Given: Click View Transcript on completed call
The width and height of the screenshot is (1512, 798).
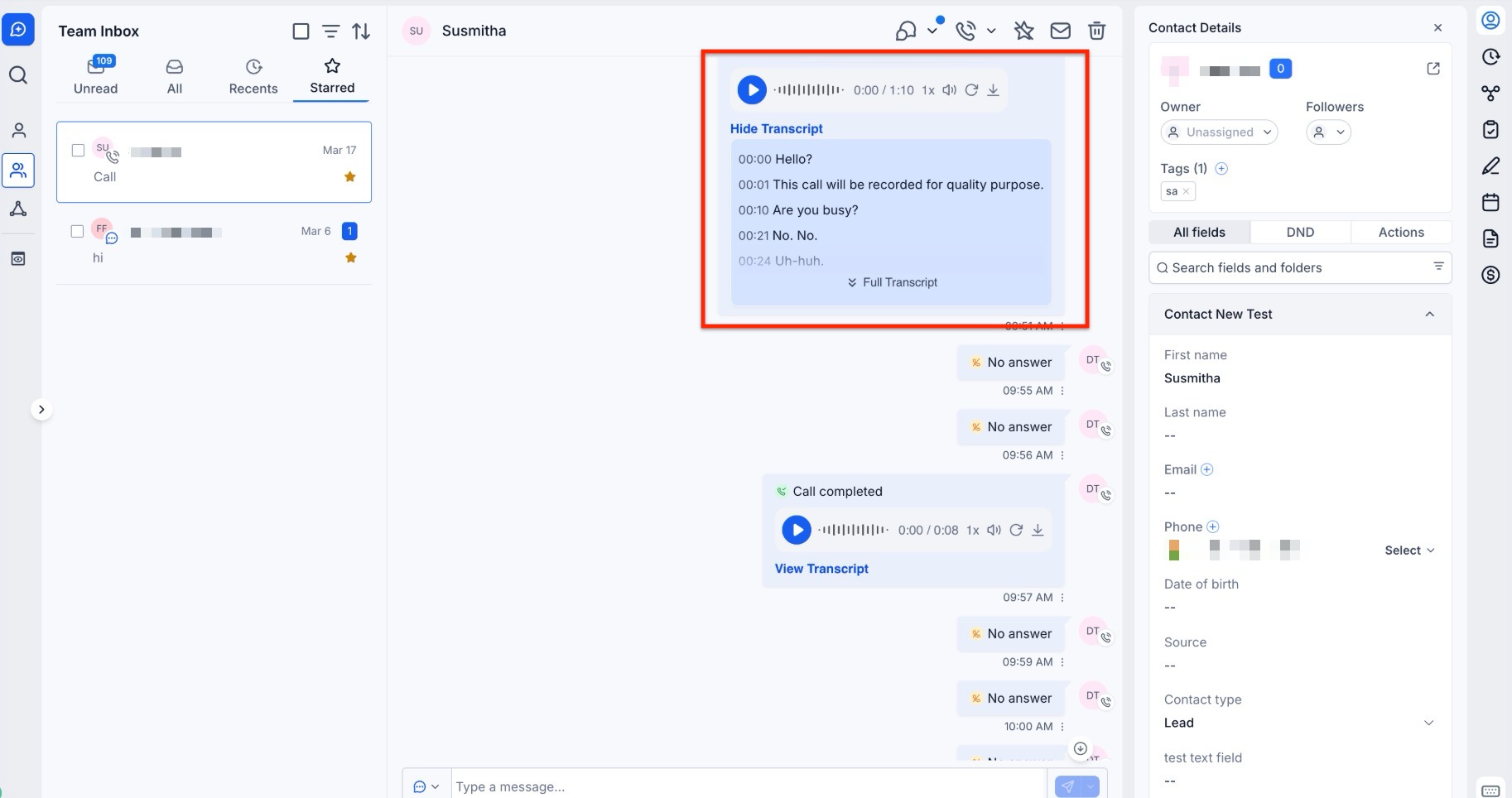Looking at the screenshot, I should click(x=821, y=569).
